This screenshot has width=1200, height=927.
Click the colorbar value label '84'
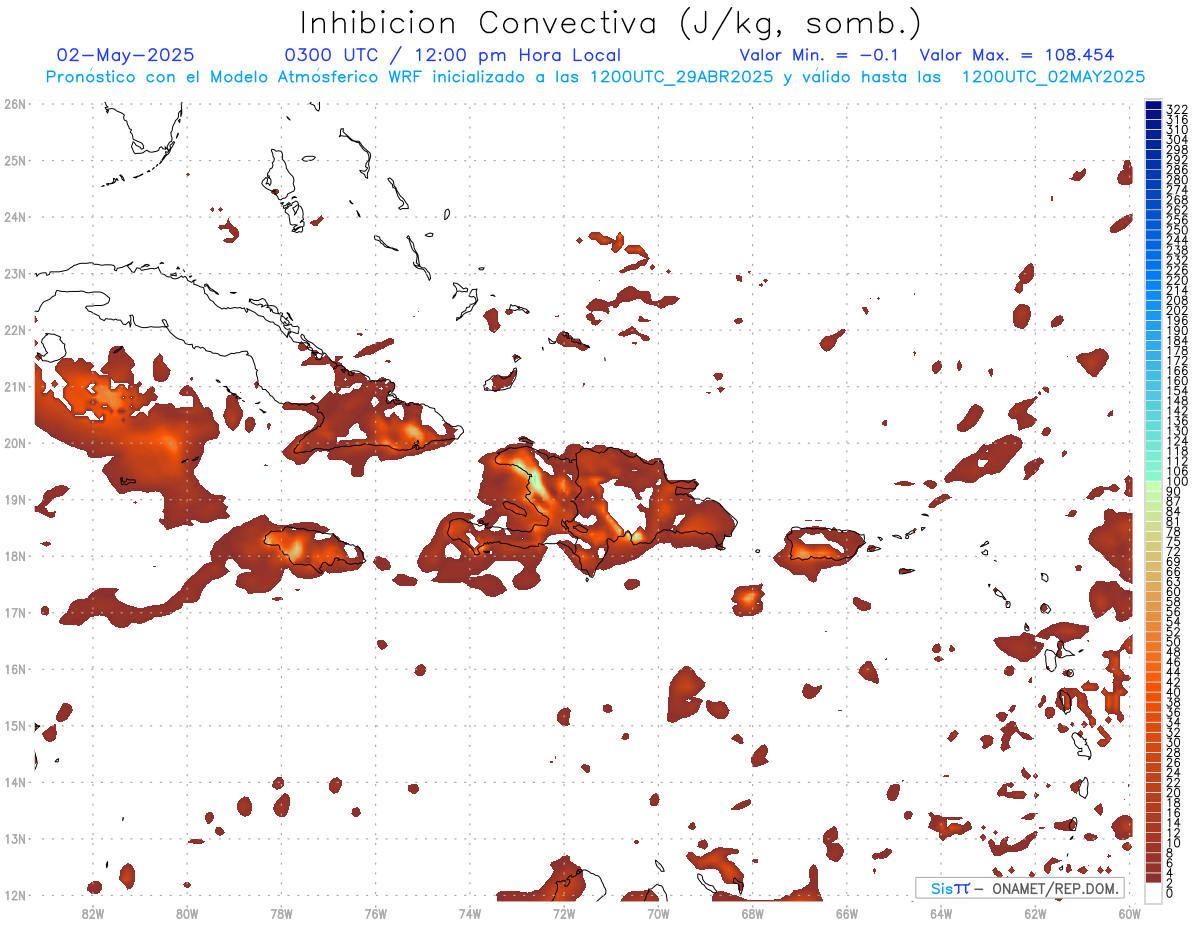1174,512
